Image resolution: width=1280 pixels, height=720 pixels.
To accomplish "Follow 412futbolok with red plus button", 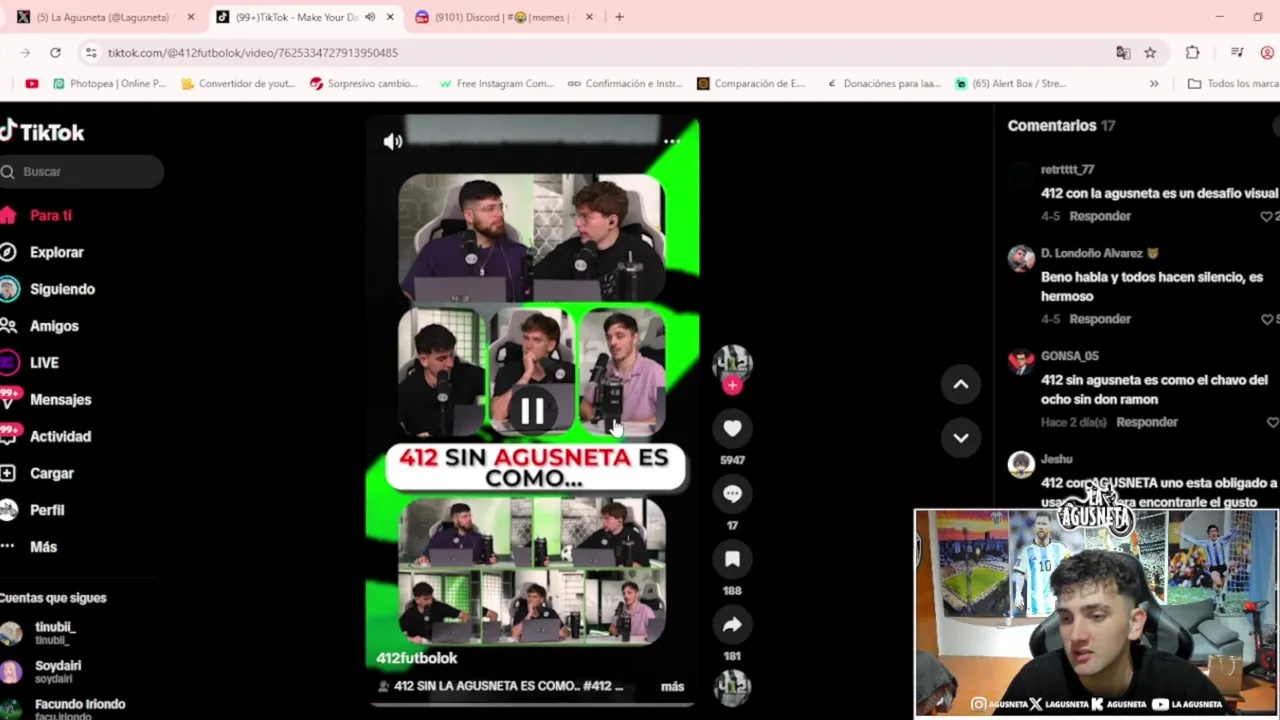I will tap(732, 385).
